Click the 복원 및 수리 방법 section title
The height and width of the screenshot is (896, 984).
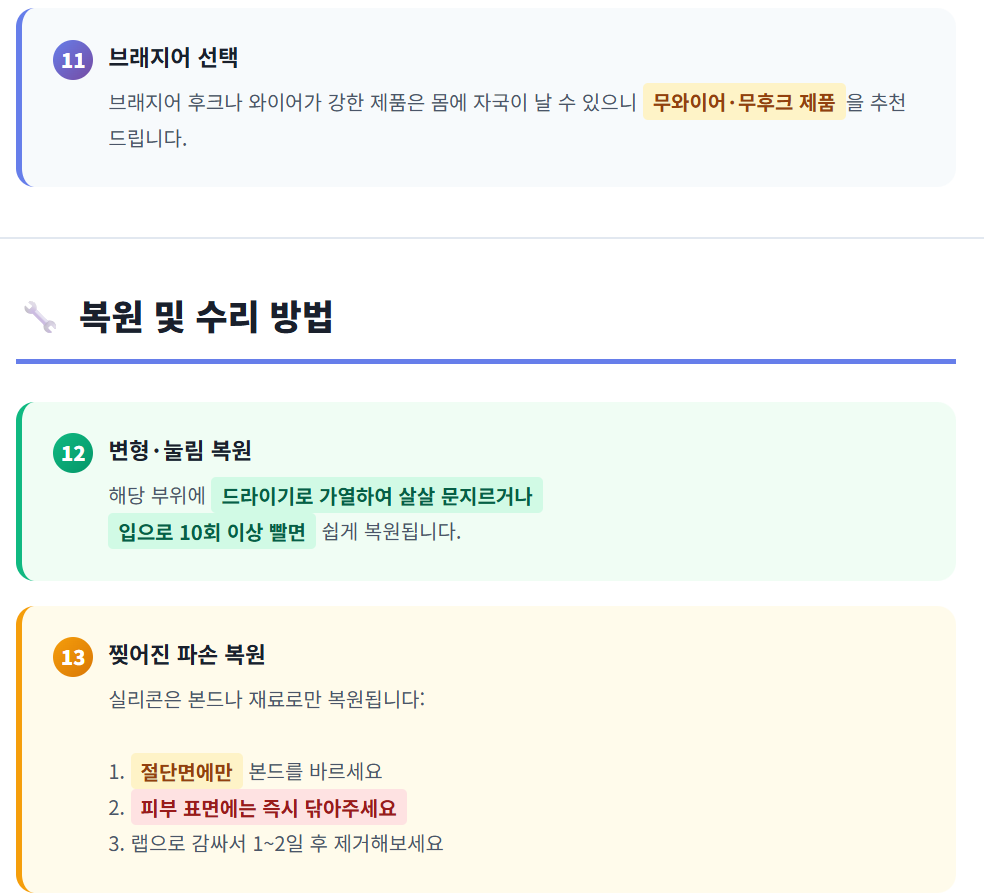(206, 317)
